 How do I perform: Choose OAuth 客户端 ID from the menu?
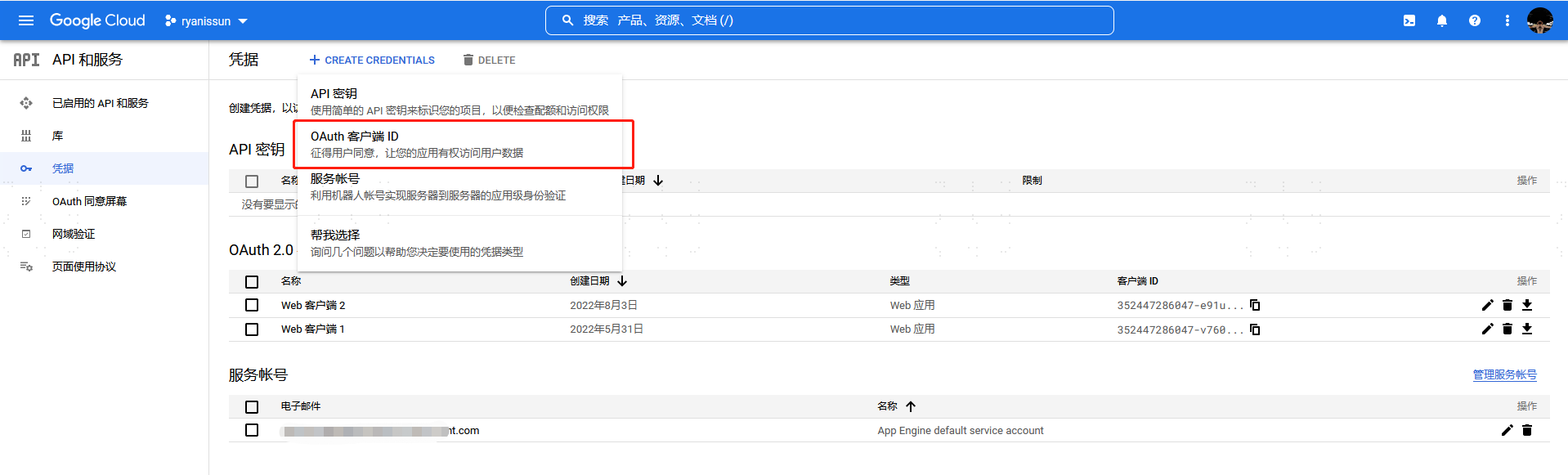point(459,144)
